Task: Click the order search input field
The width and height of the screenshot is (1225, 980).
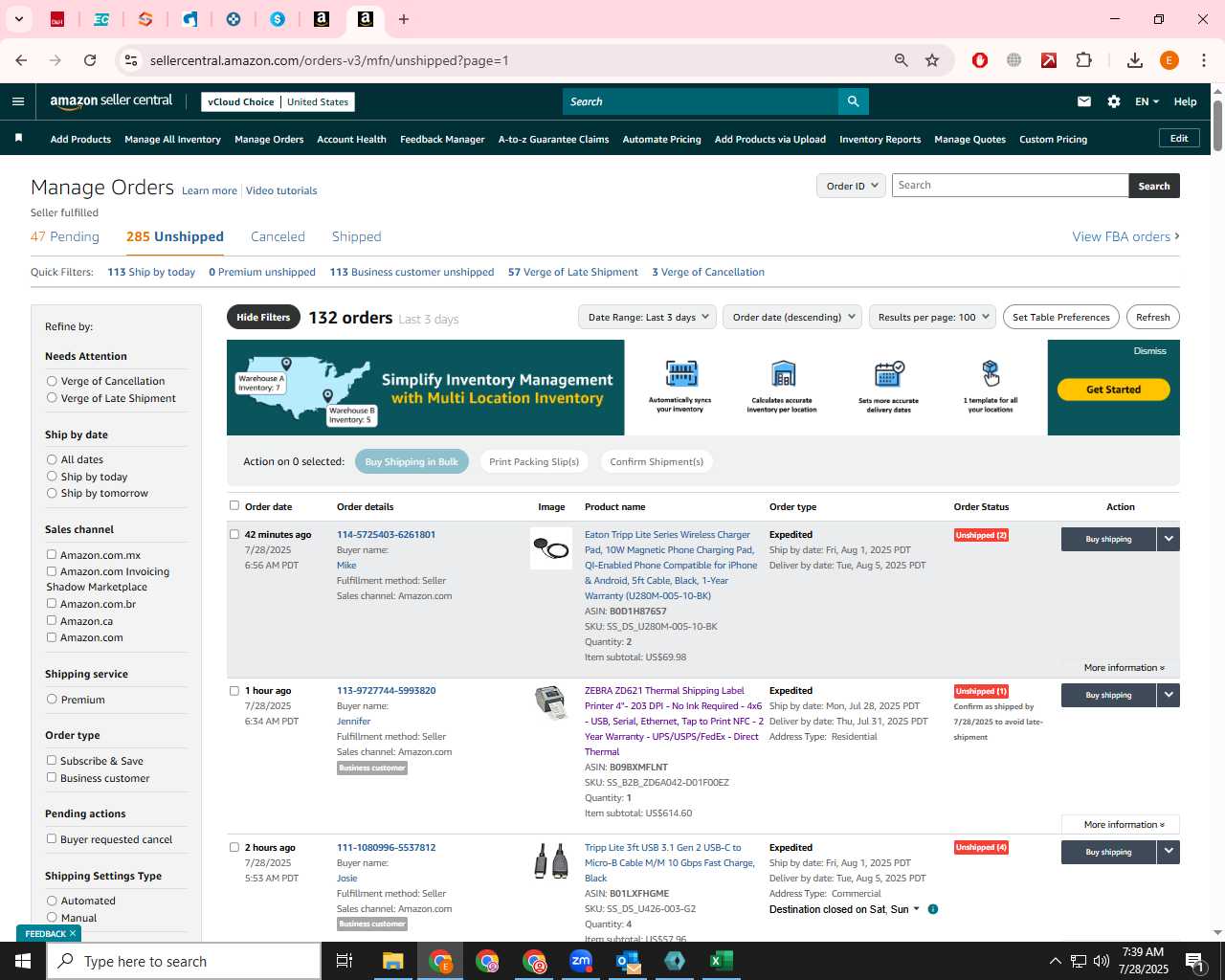Action: coord(1010,186)
